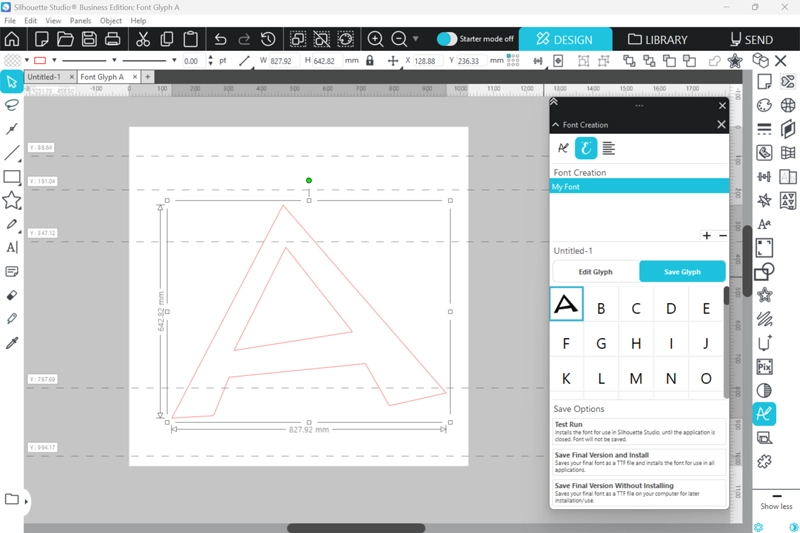This screenshot has height=533, width=800.
Task: Toggle the aspect ratio lock icon
Action: (x=370, y=61)
